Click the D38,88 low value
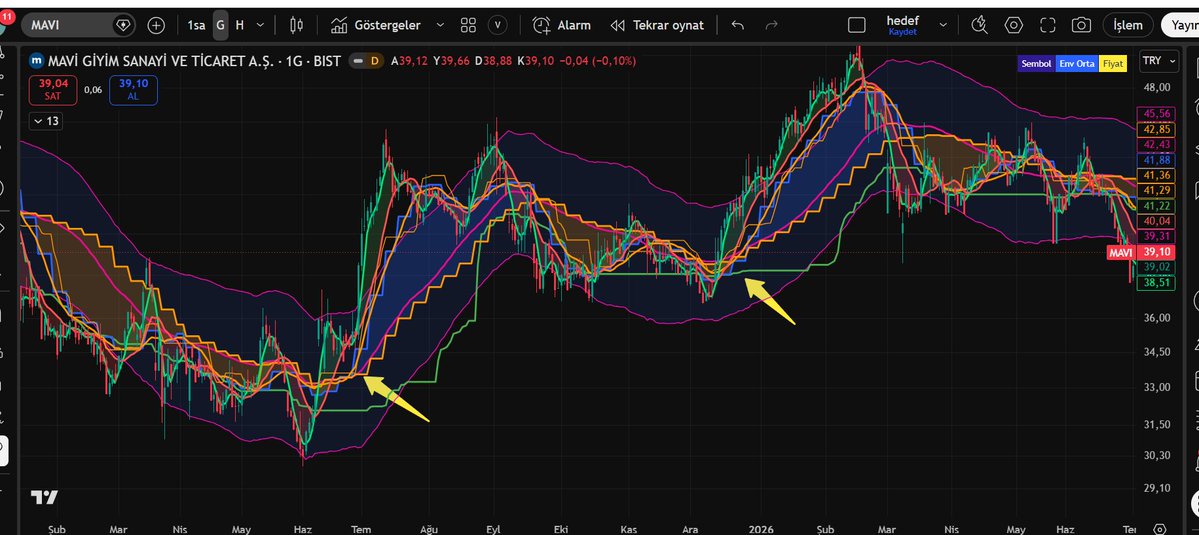The height and width of the screenshot is (535, 1199). [x=493, y=60]
